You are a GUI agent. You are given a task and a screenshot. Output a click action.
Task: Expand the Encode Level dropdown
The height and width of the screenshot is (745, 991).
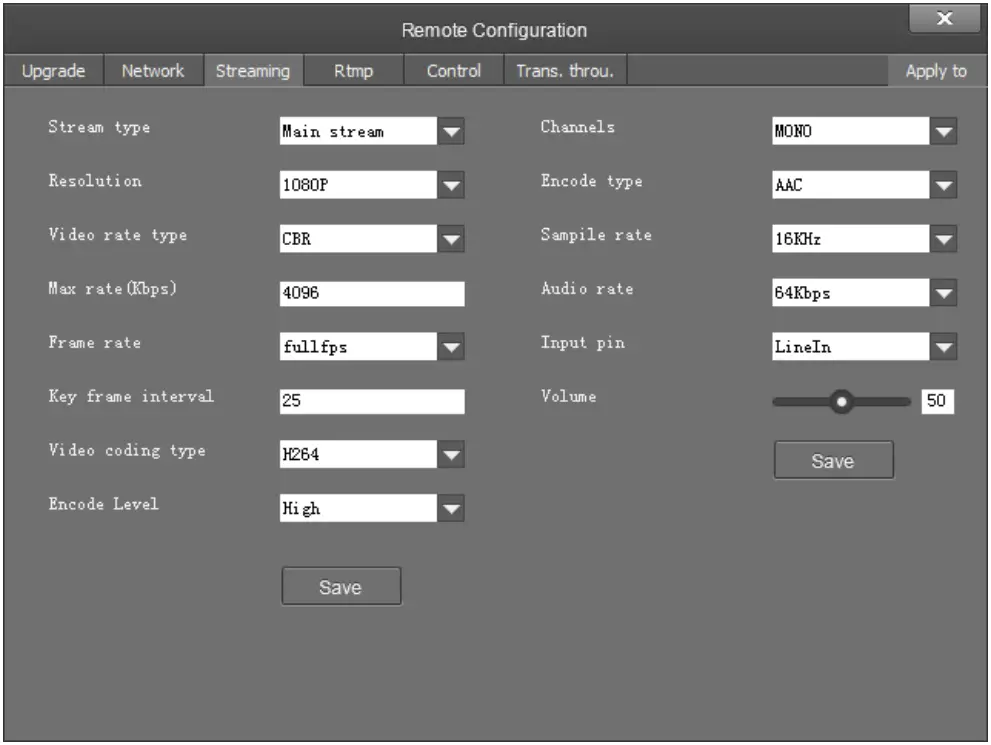pyautogui.click(x=452, y=509)
